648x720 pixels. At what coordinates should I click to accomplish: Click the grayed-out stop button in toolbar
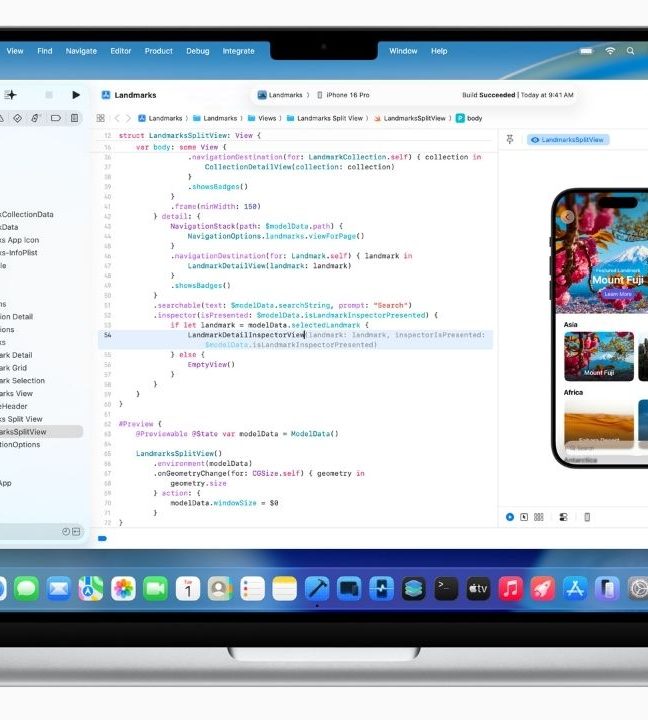[x=49, y=95]
